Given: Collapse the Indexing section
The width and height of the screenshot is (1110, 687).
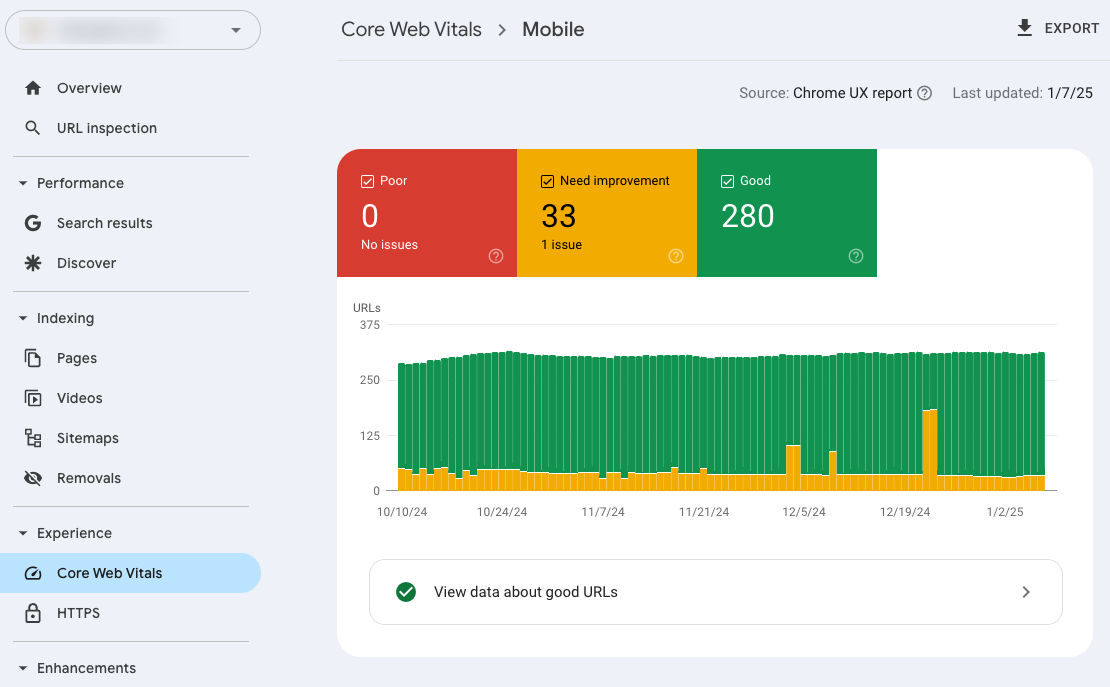Looking at the screenshot, I should (x=23, y=318).
